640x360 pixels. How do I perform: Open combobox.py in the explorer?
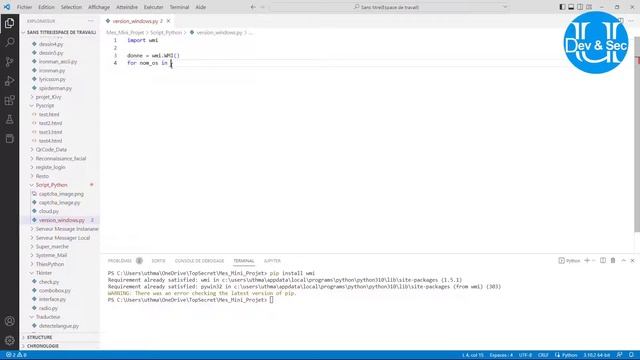55,291
